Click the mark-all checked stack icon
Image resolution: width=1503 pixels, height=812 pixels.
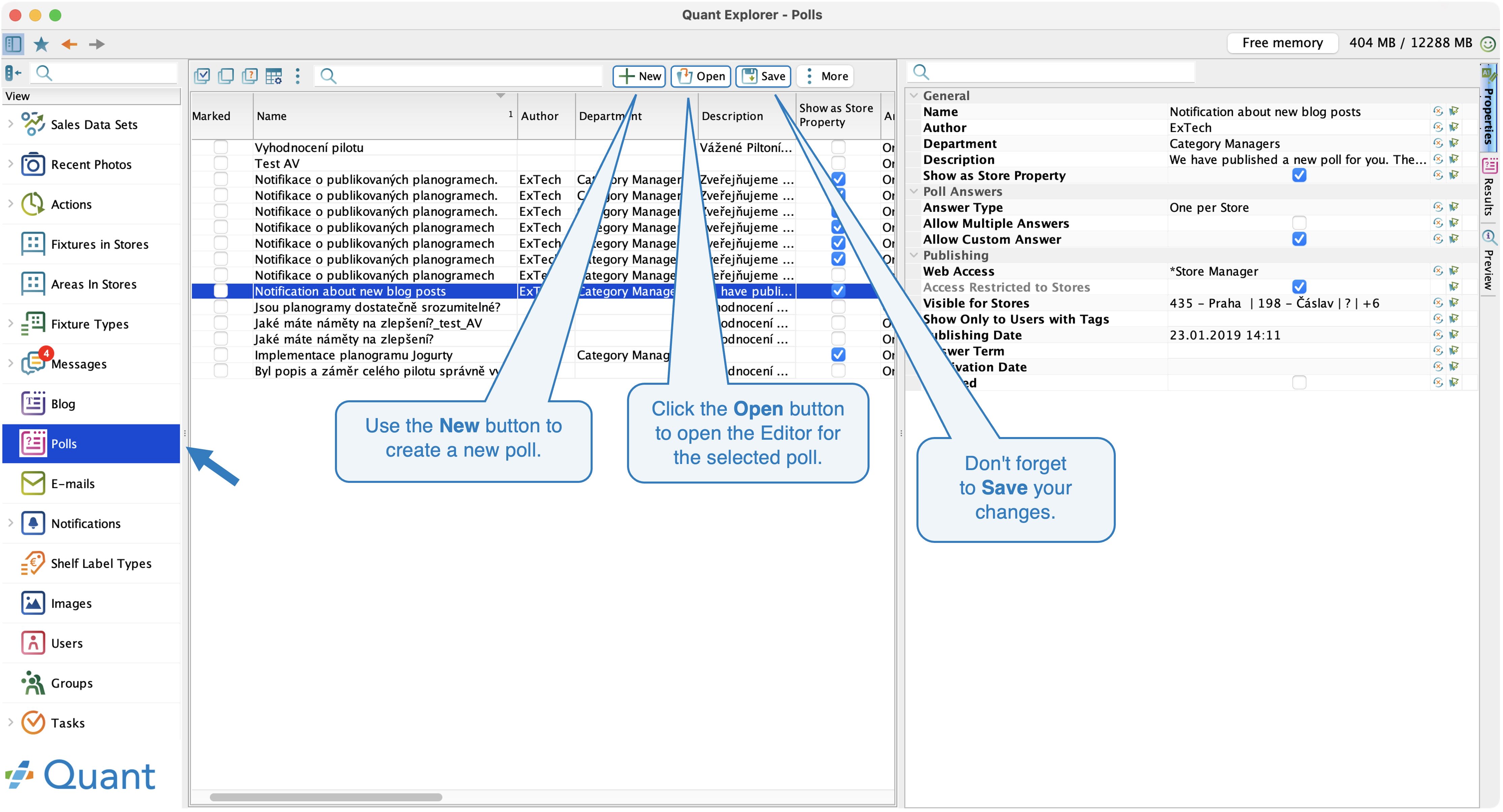202,76
